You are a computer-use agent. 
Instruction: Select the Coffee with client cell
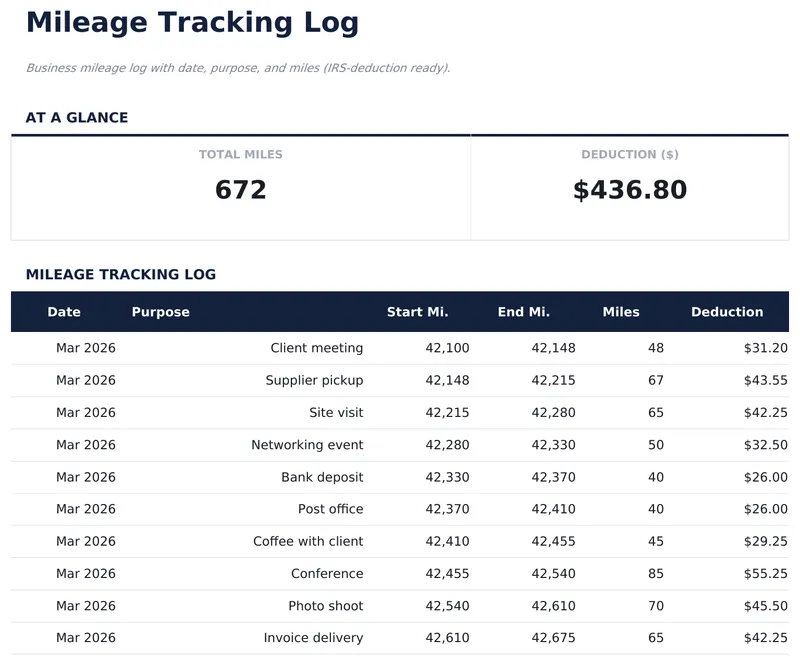coord(308,541)
